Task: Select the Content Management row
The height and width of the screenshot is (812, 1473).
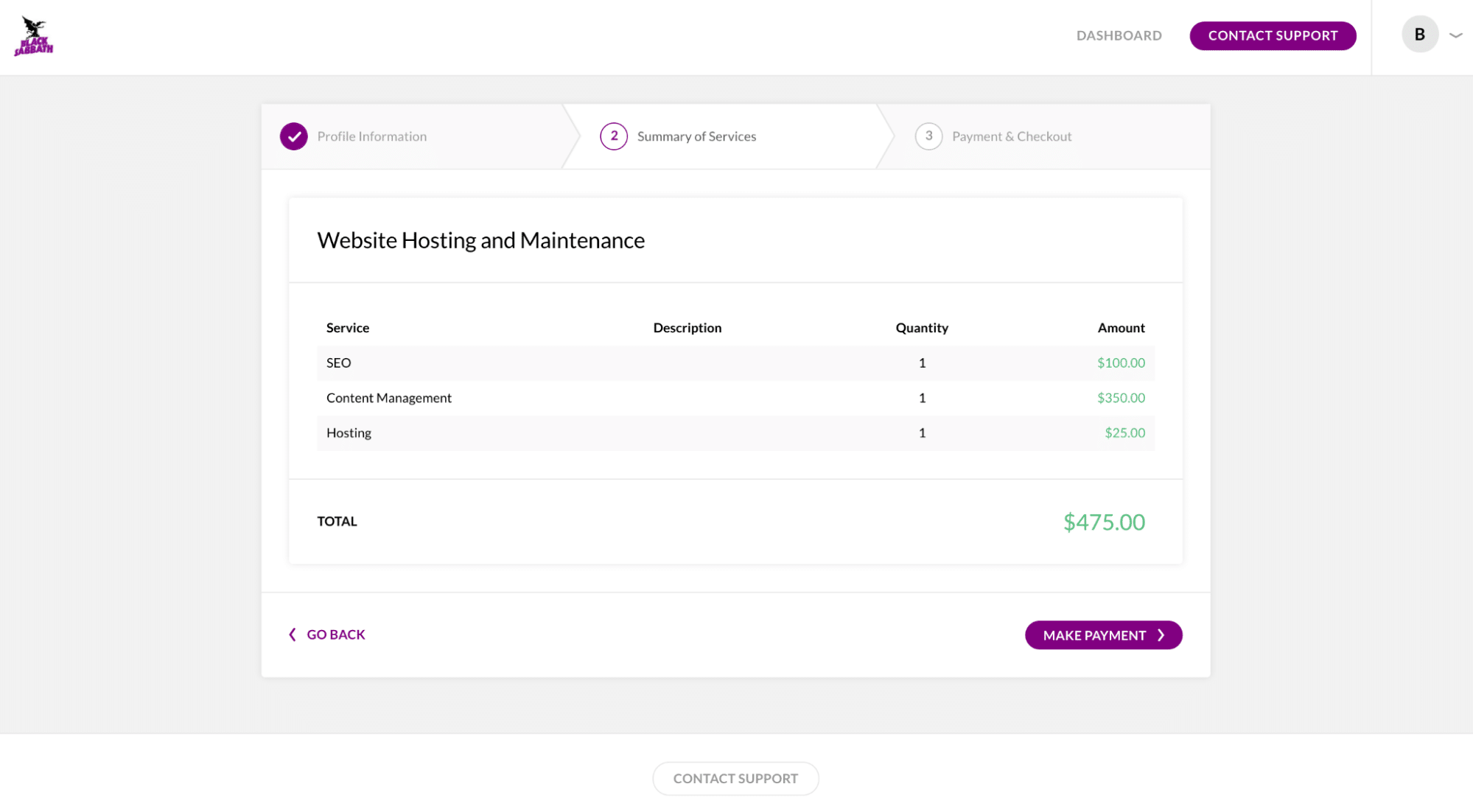Action: click(x=735, y=398)
